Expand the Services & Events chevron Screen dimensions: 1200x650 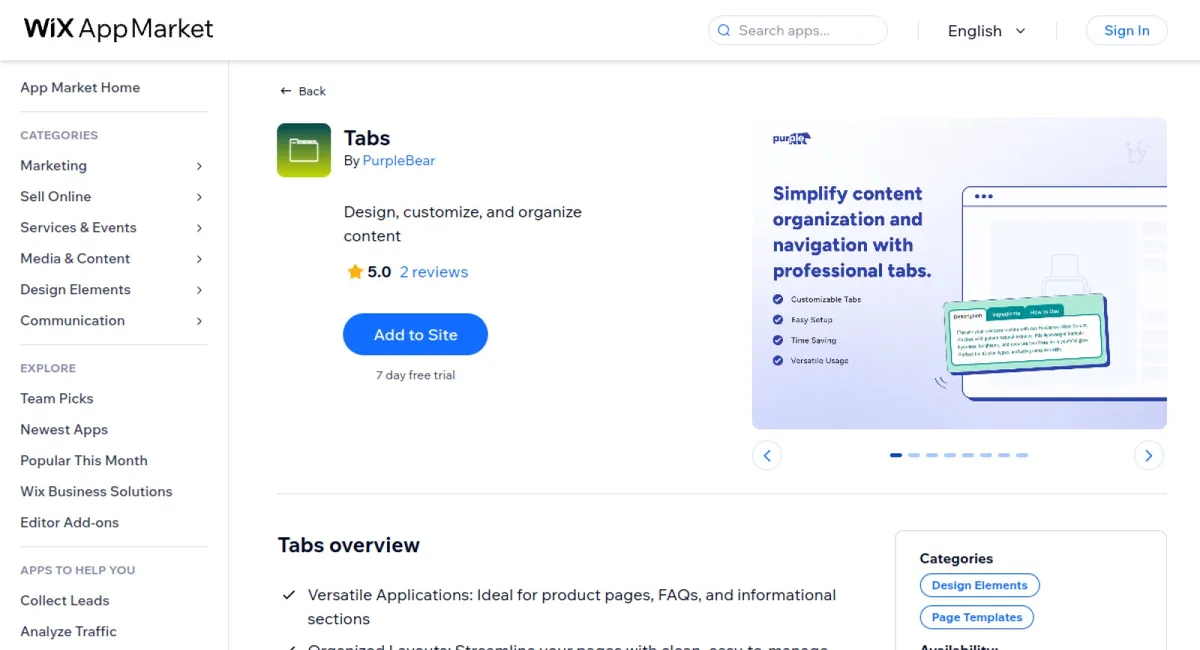(199, 228)
